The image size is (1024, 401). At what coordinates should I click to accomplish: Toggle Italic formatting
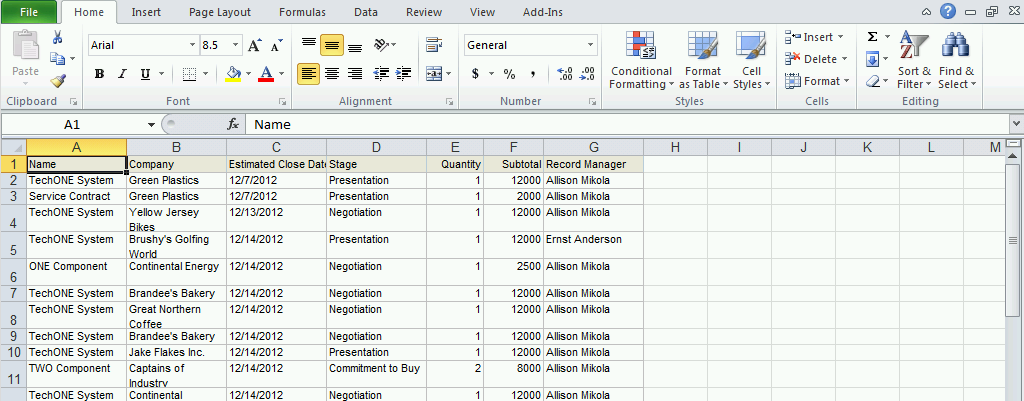coord(121,74)
